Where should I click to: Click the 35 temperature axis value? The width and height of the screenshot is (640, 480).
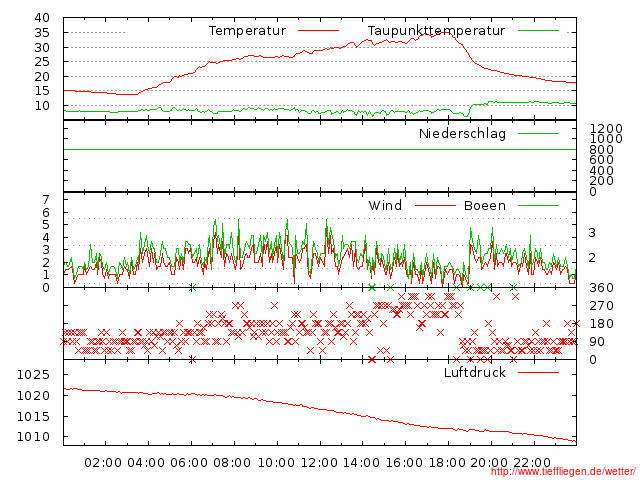(42, 33)
